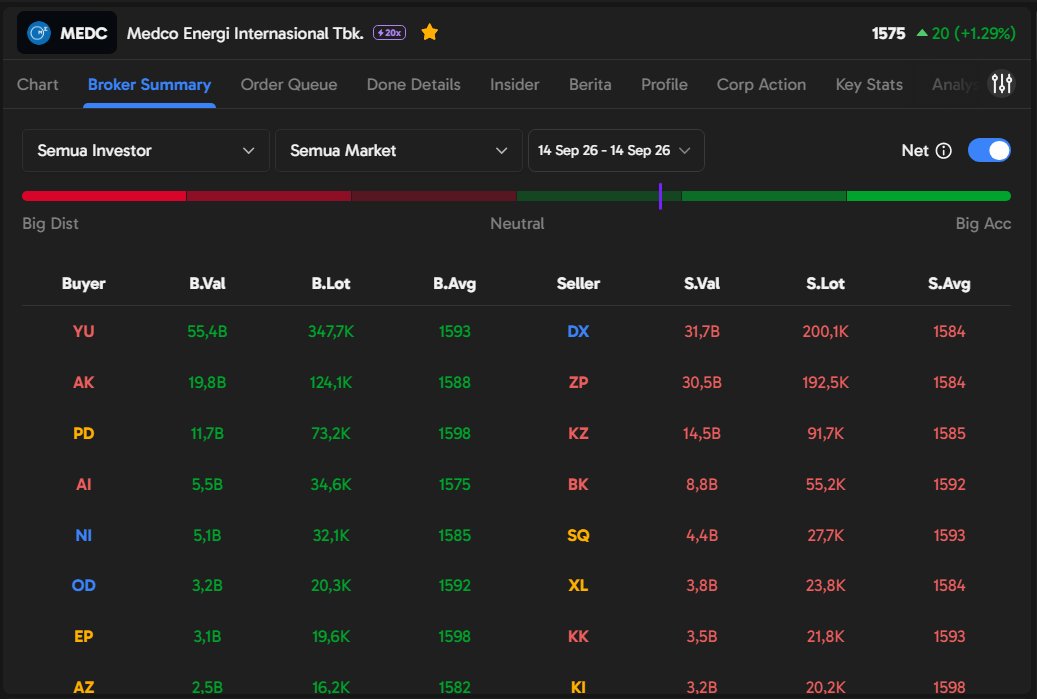This screenshot has height=699, width=1037.
Task: Sort by the Buyer column header
Action: pyautogui.click(x=83, y=283)
